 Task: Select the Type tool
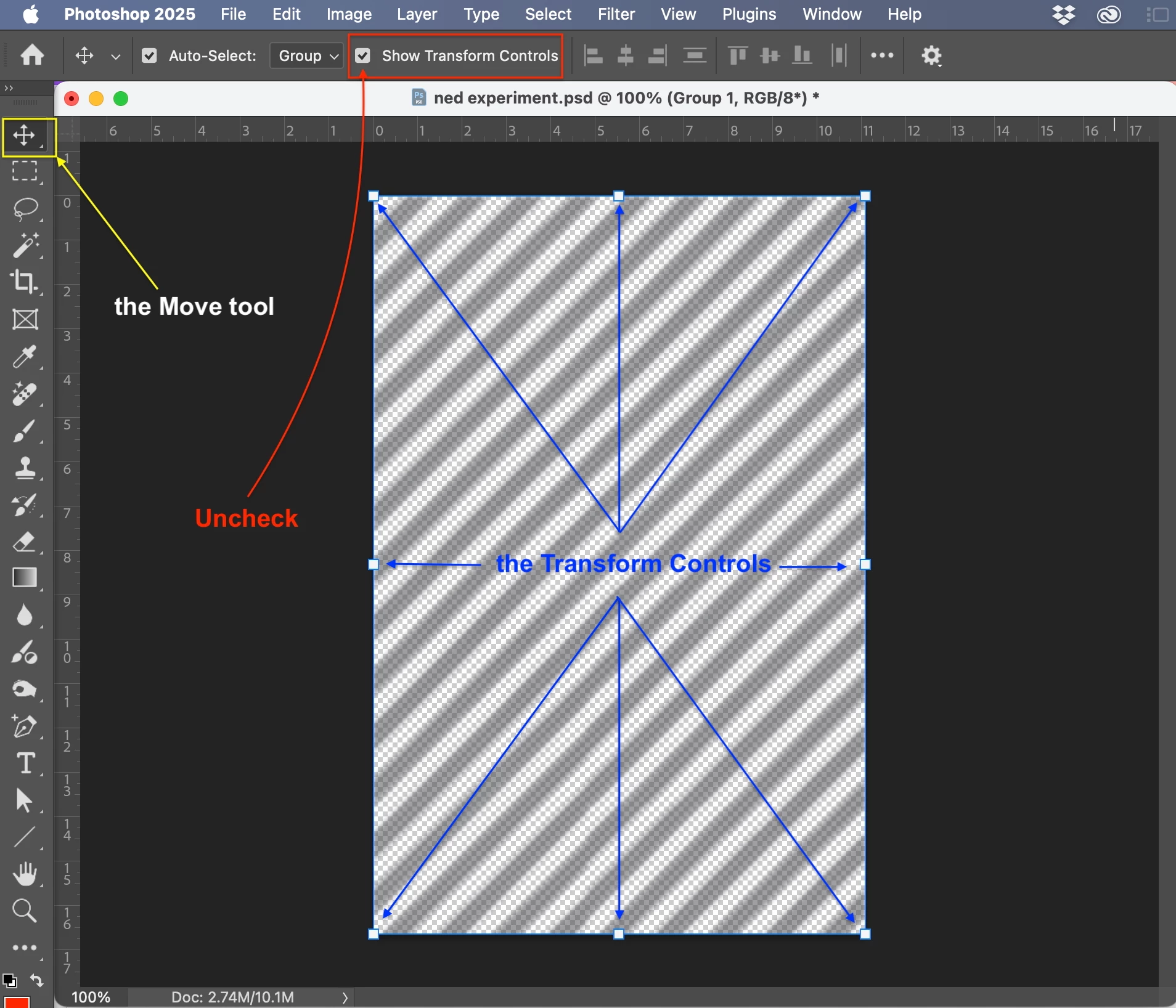tap(25, 763)
